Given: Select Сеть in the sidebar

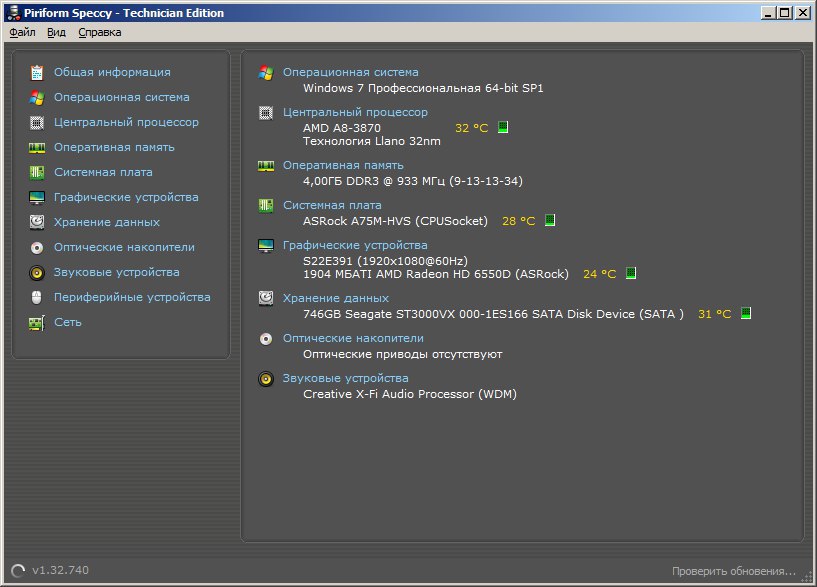Looking at the screenshot, I should 68,322.
